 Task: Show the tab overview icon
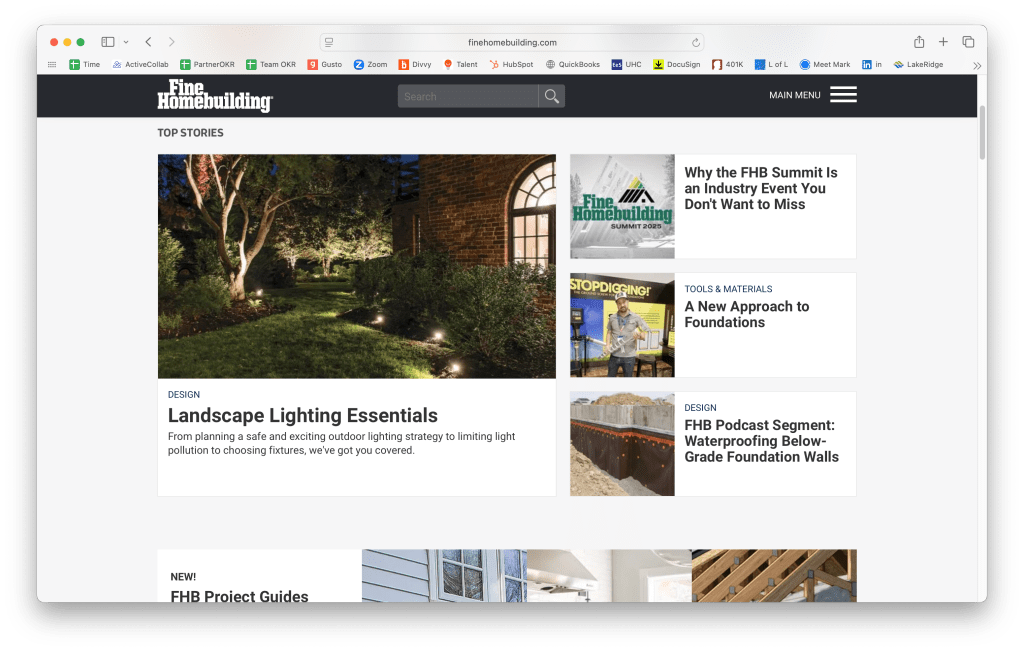(x=968, y=42)
